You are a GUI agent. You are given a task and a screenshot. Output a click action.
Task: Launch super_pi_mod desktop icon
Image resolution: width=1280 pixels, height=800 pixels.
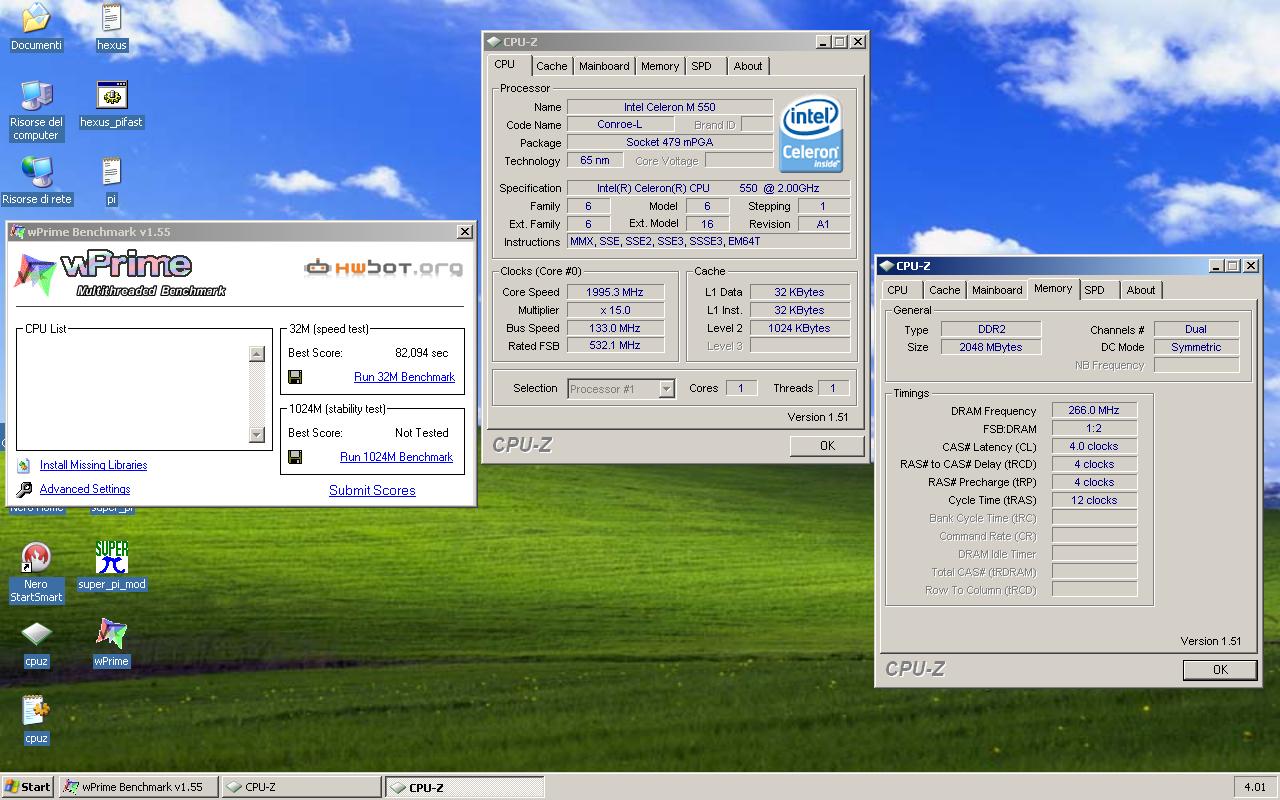(111, 557)
